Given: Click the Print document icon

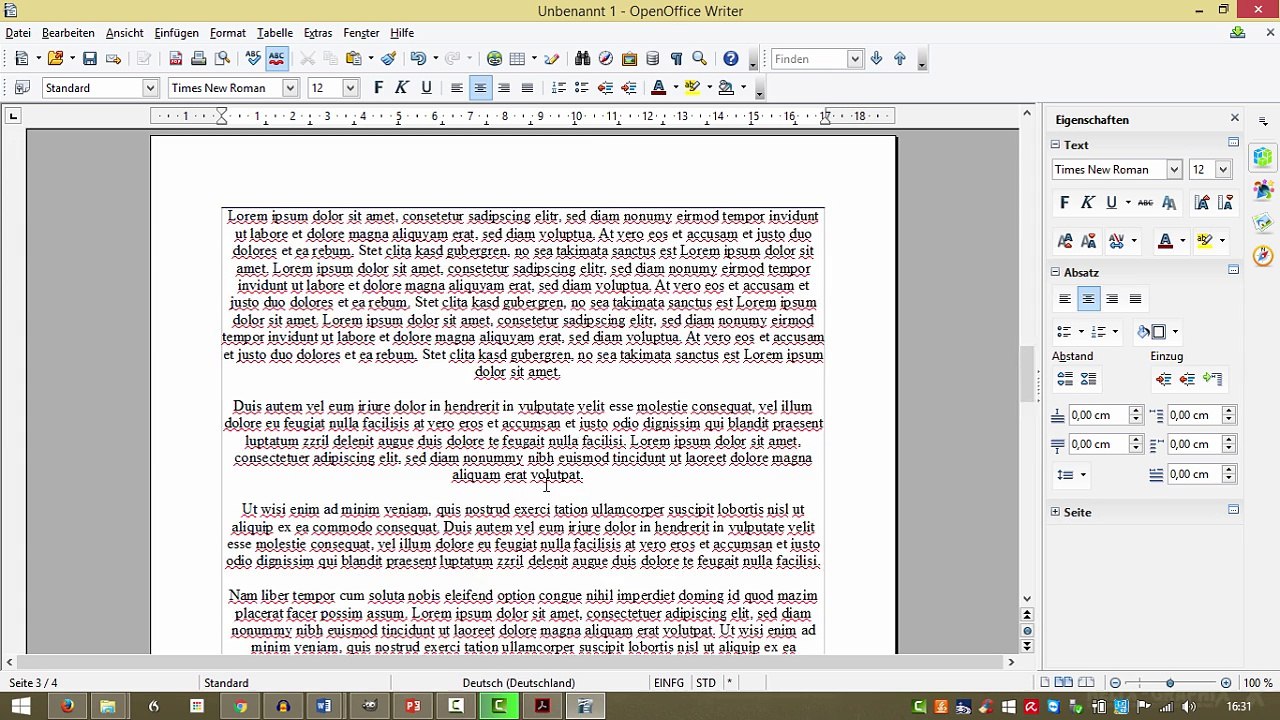Looking at the screenshot, I should pyautogui.click(x=199, y=59).
